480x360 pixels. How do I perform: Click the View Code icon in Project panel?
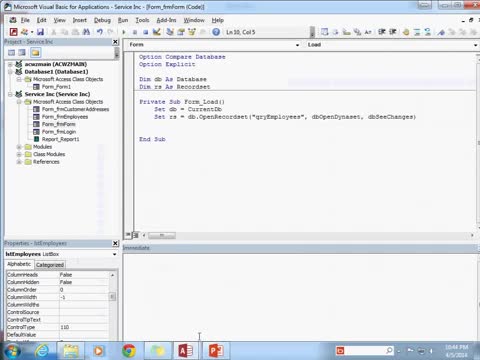pos(11,52)
